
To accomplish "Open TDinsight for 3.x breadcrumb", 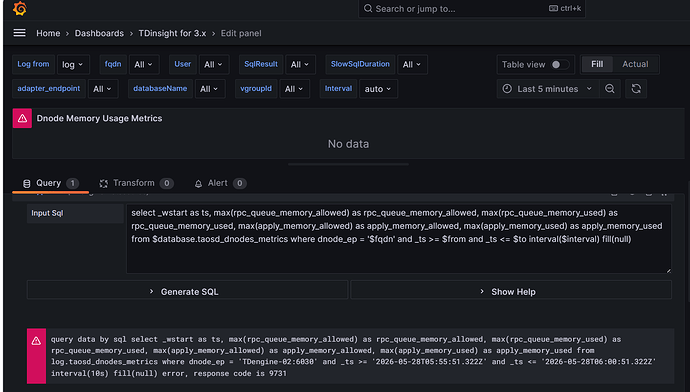I will (172, 33).
